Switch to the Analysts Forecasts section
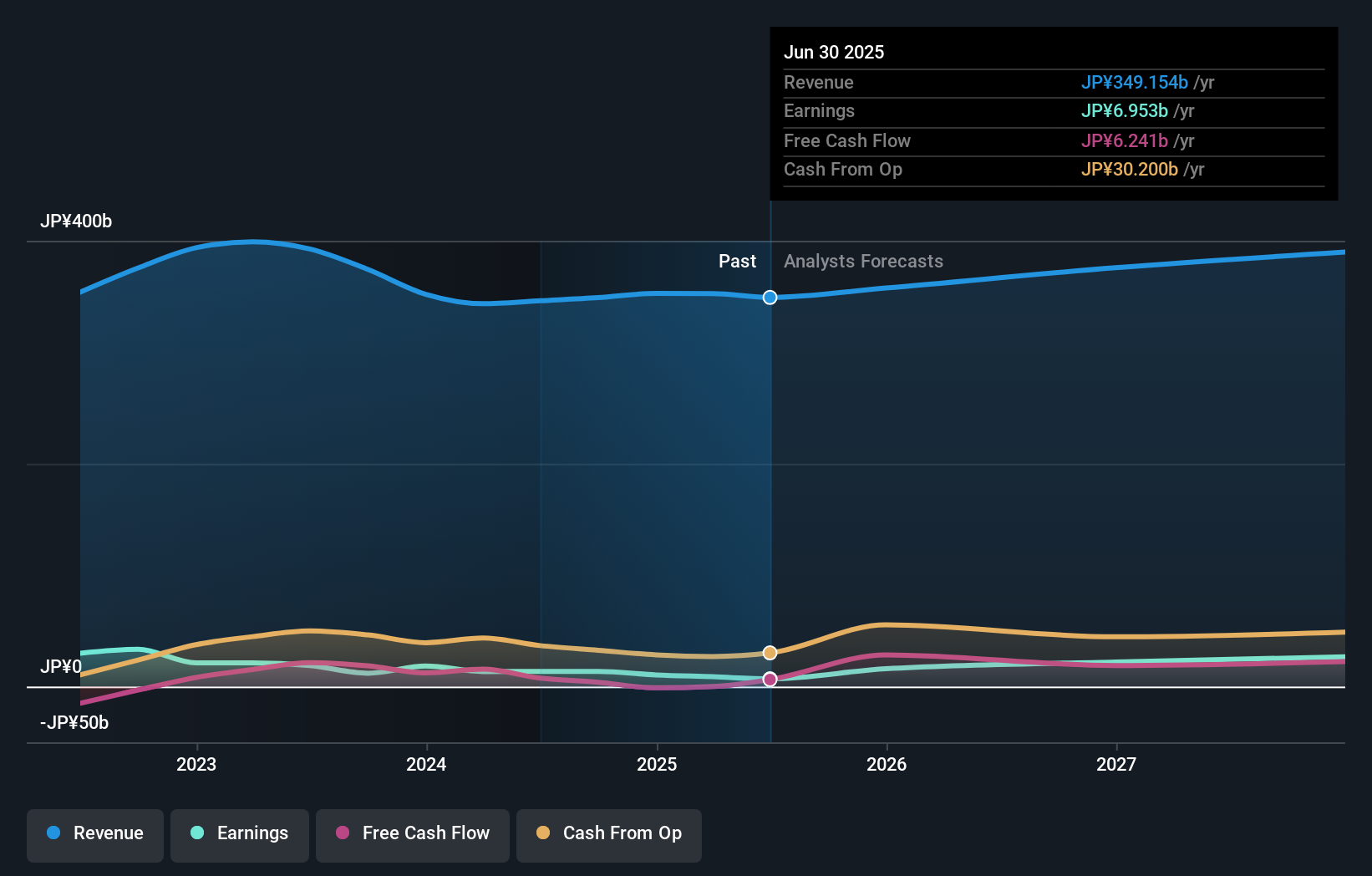 tap(863, 261)
